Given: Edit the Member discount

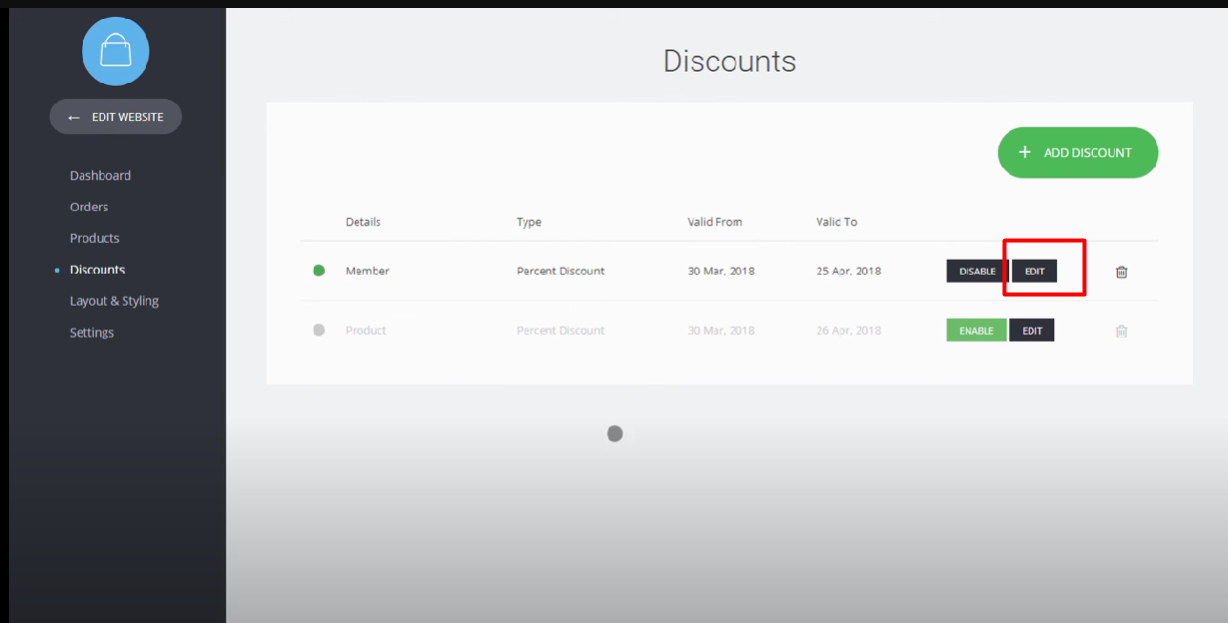Looking at the screenshot, I should [x=1034, y=271].
